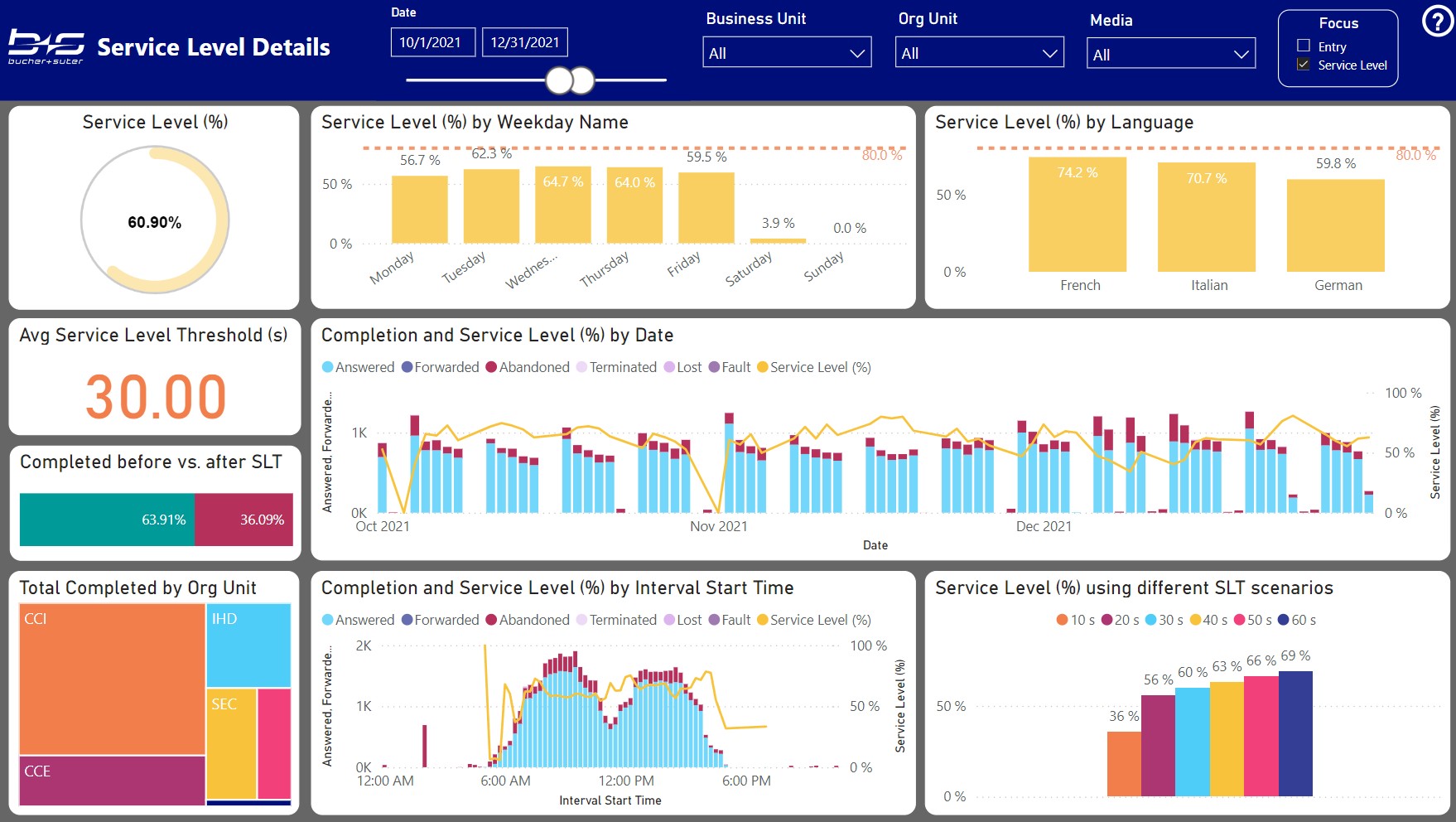This screenshot has width=1456, height=822.
Task: Click the Wednesday weekday bar
Action: [563, 205]
